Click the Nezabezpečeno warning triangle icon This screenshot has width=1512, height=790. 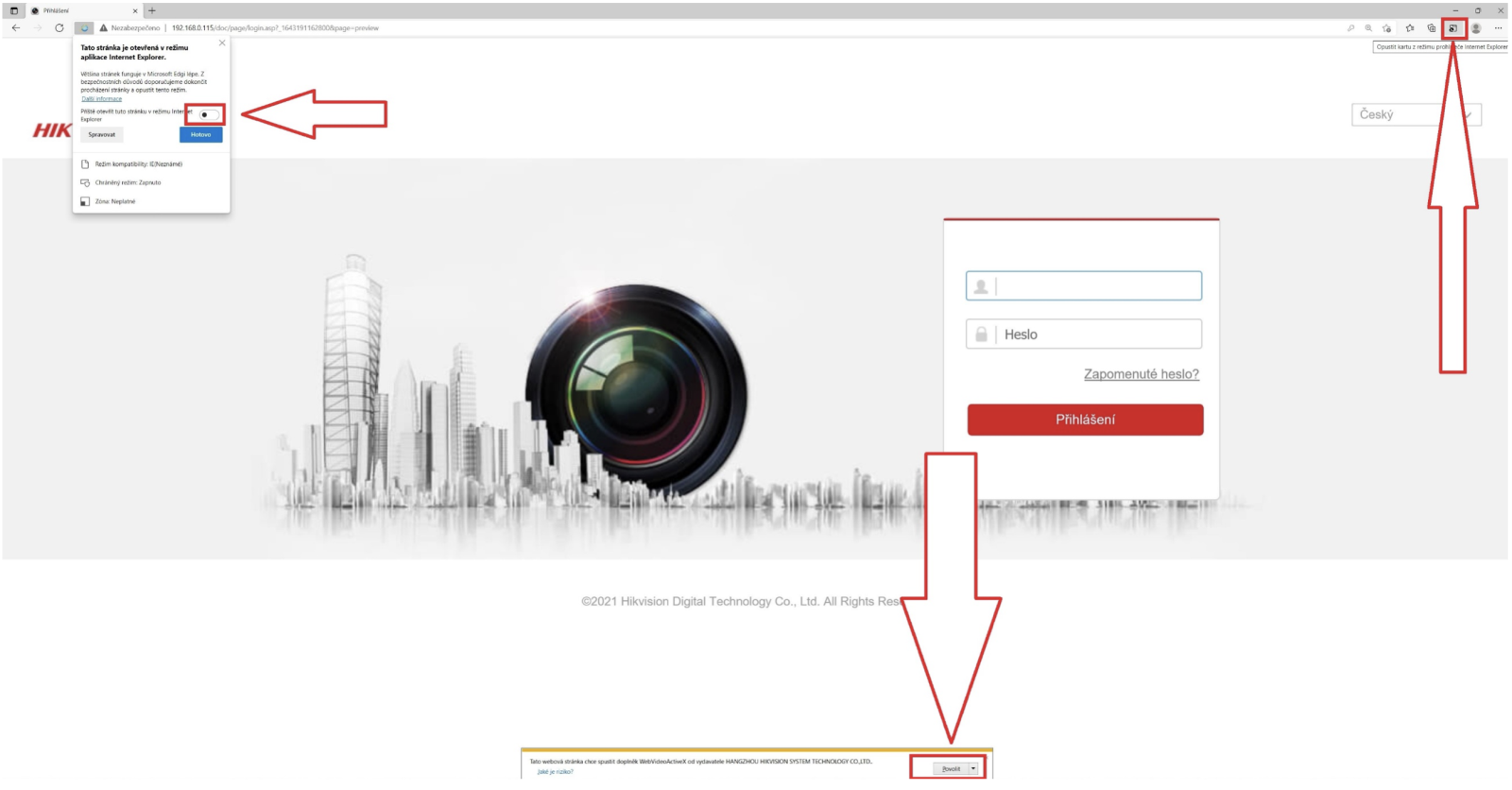pyautogui.click(x=104, y=28)
